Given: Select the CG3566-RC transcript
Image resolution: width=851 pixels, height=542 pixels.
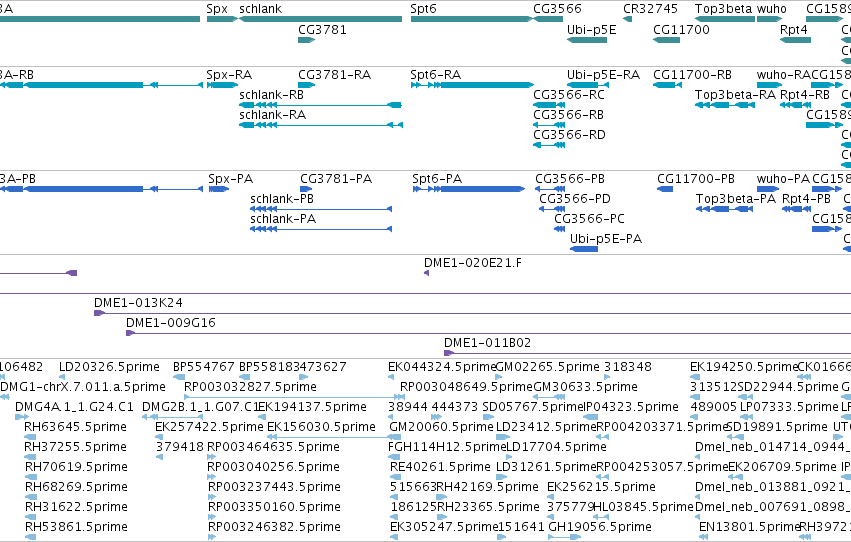Looking at the screenshot, I should 549,105.
